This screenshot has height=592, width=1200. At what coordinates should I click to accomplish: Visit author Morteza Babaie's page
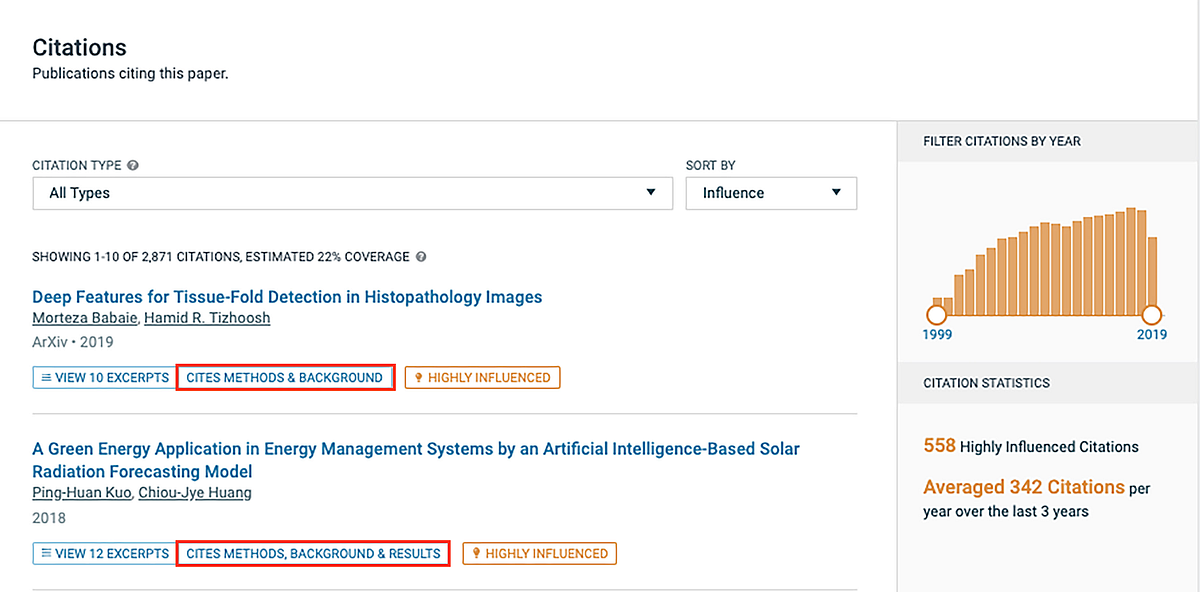click(x=84, y=318)
